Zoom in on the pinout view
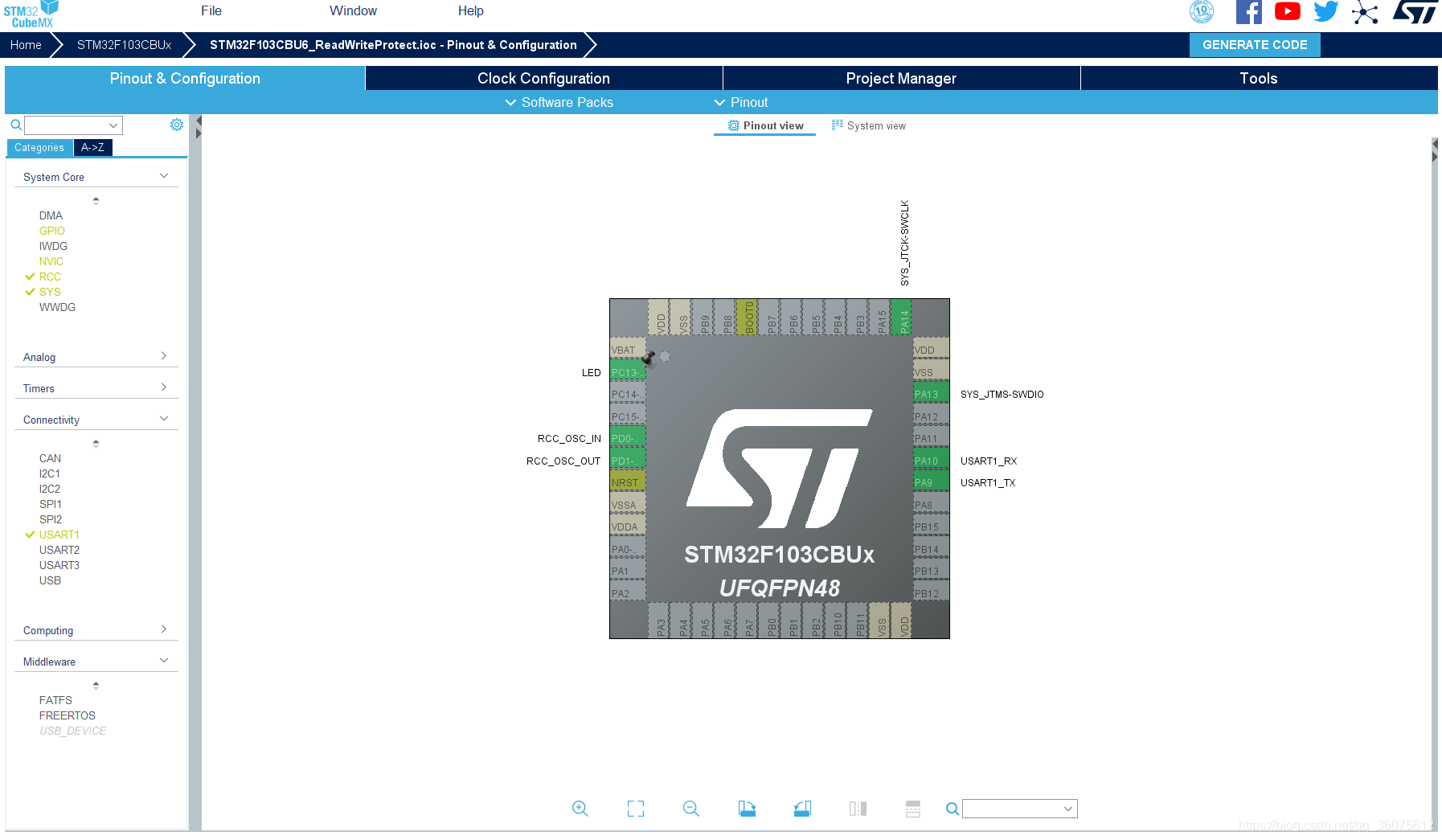 [x=580, y=809]
